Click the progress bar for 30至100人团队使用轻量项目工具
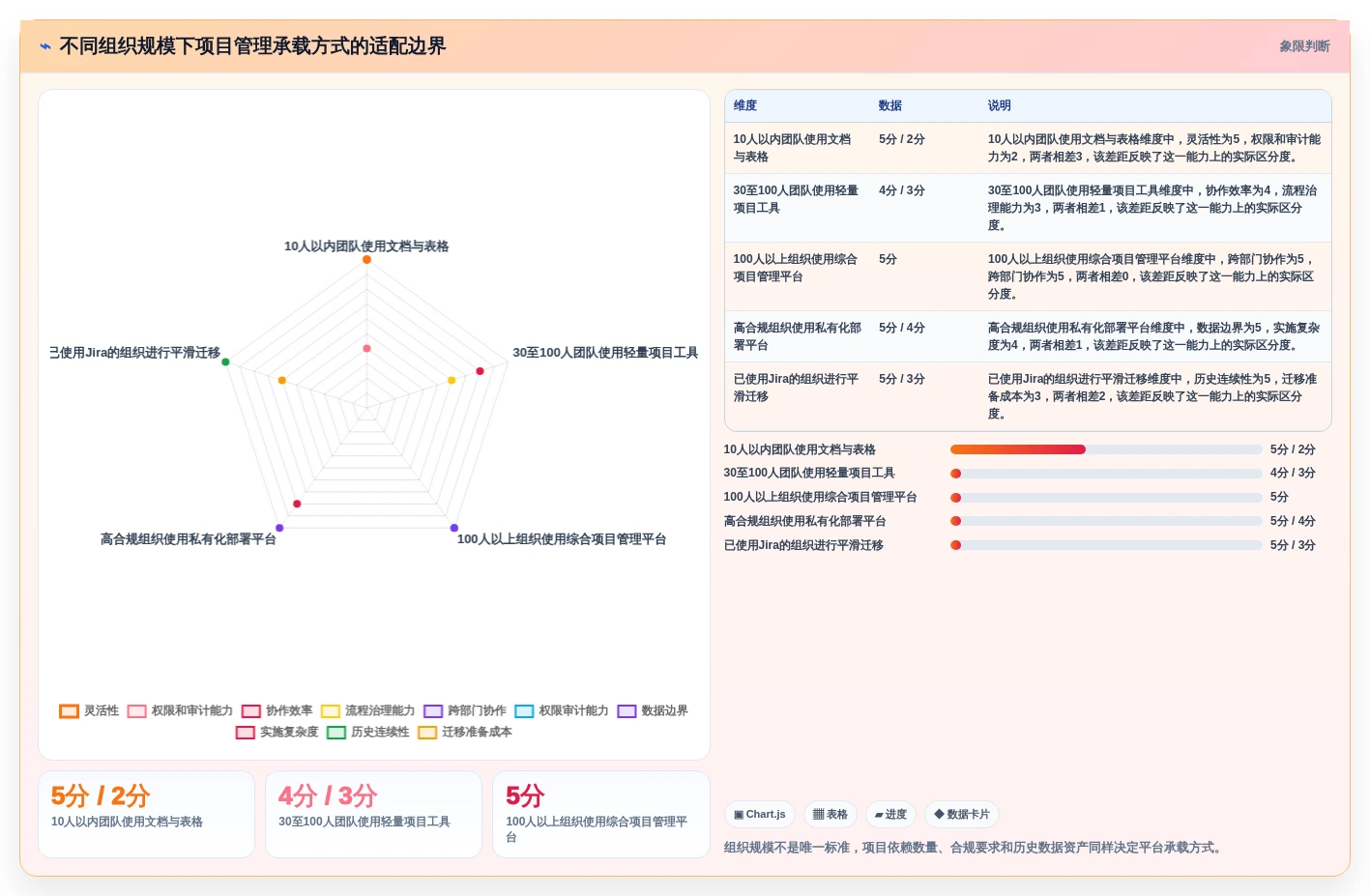This screenshot has width=1370, height=896. click(x=1106, y=474)
